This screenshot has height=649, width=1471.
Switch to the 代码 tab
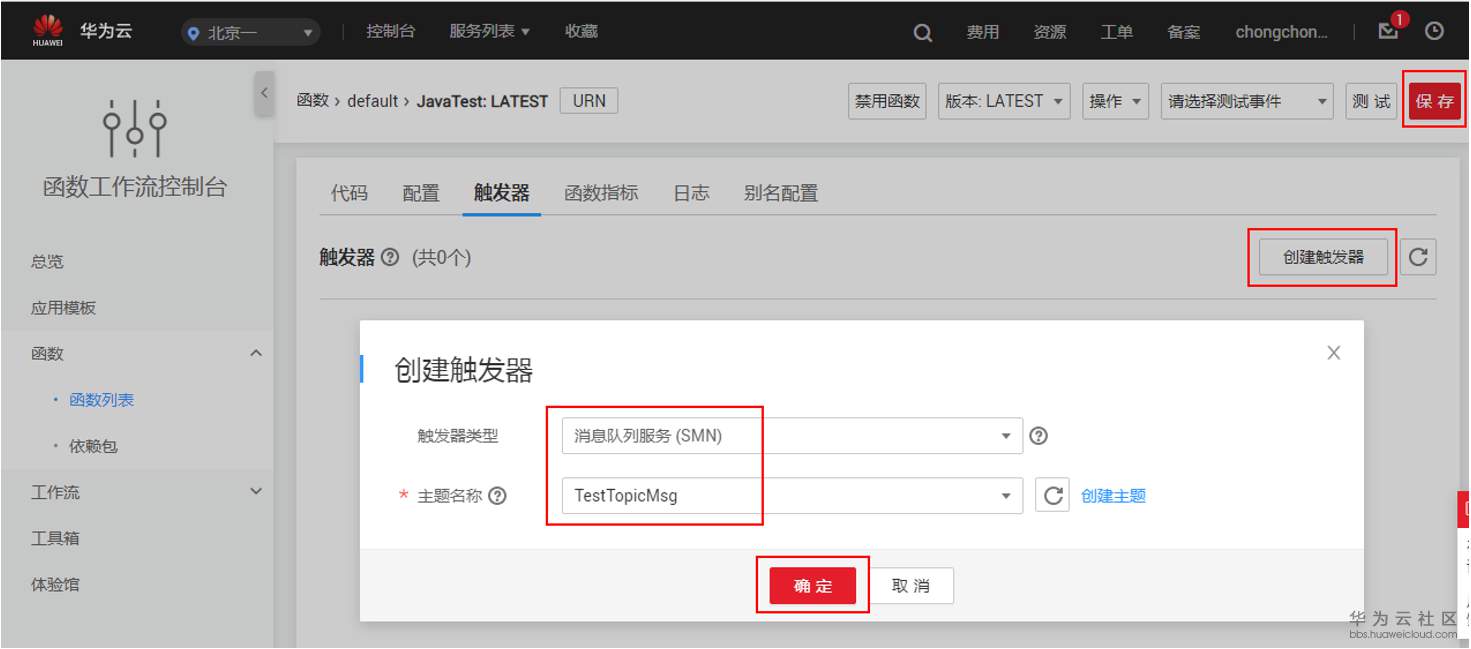(x=349, y=193)
